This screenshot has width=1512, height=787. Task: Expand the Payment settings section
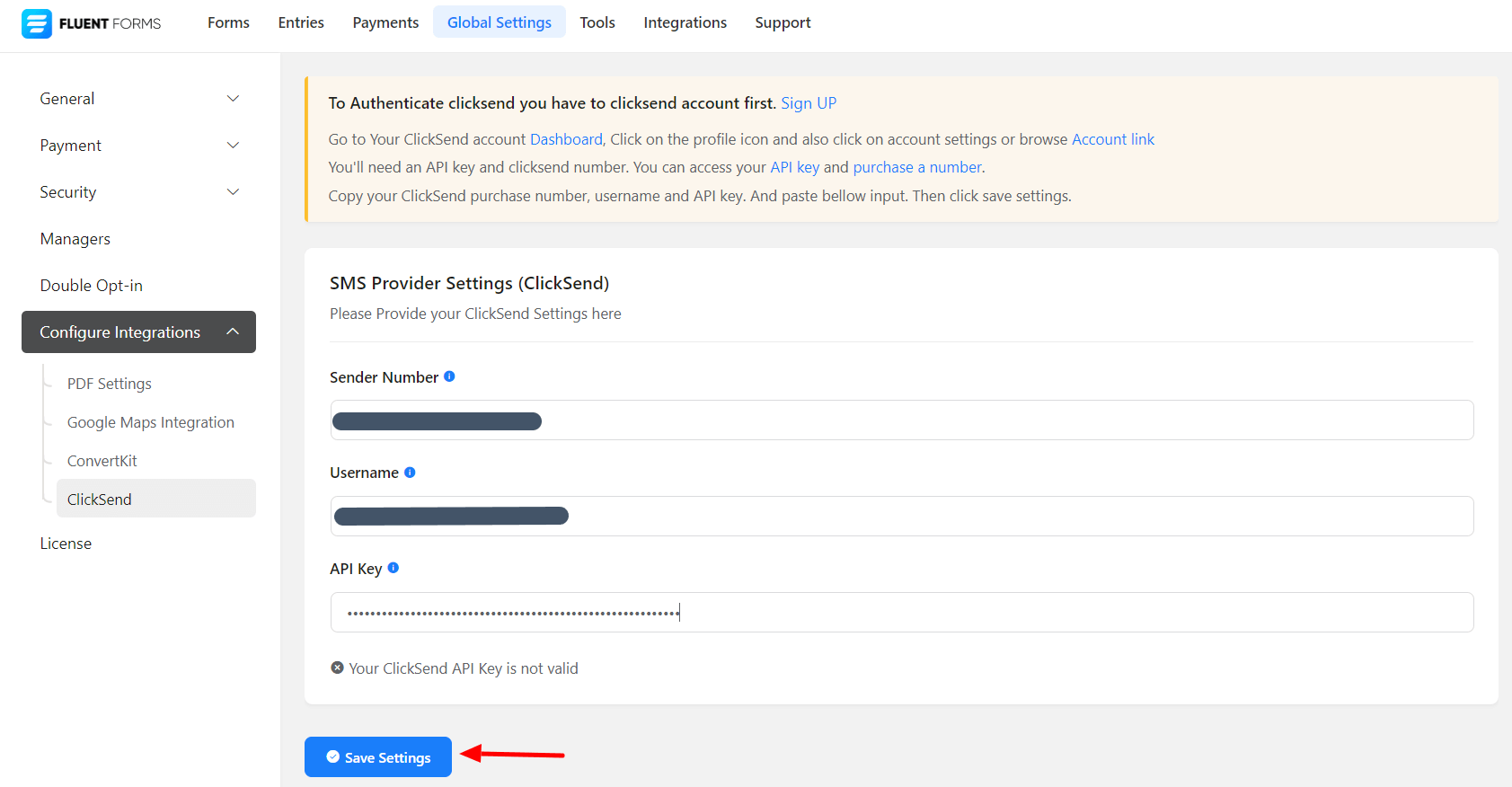[x=138, y=146]
